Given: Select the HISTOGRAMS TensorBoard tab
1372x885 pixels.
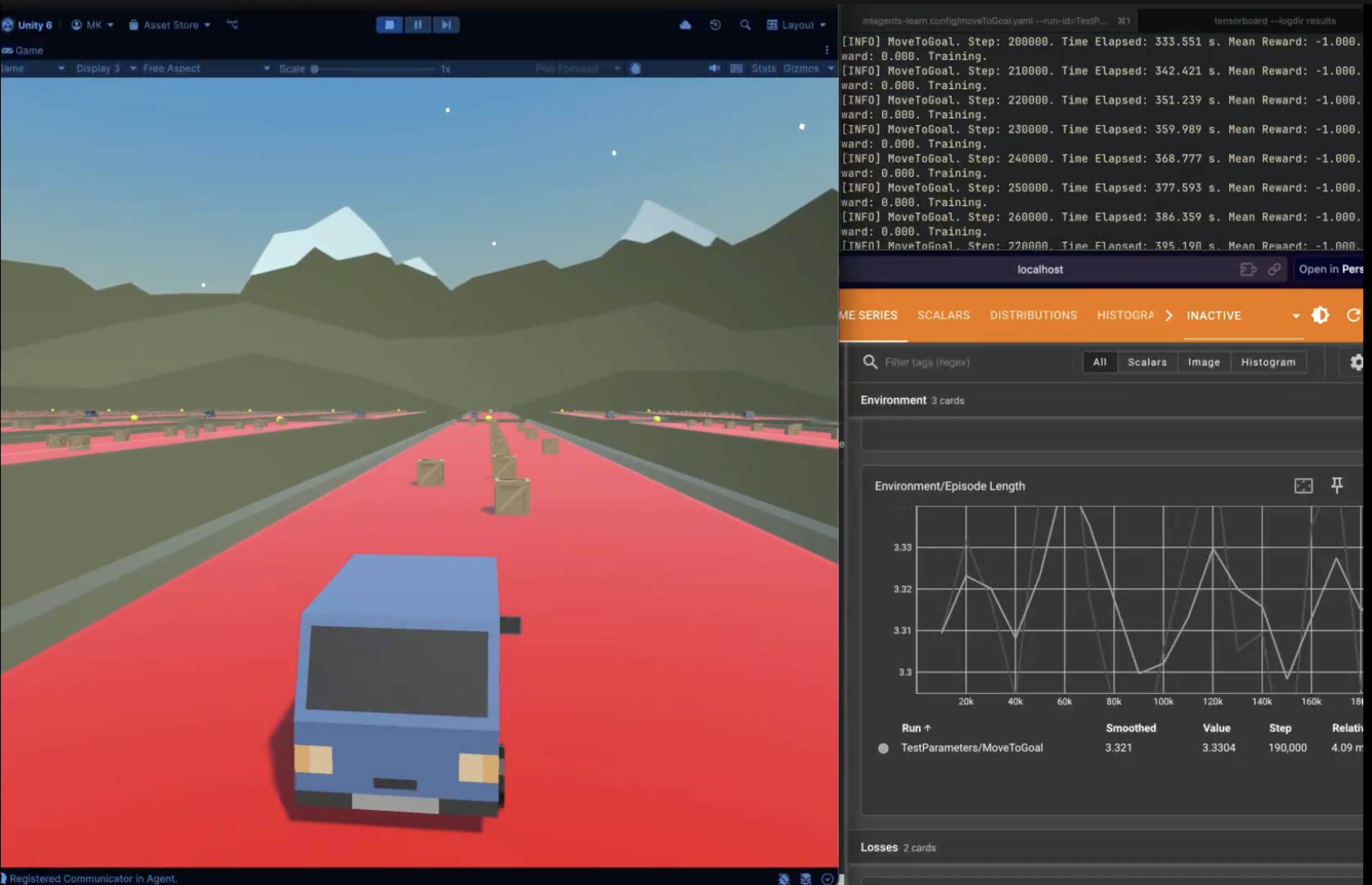Looking at the screenshot, I should tap(1125, 315).
